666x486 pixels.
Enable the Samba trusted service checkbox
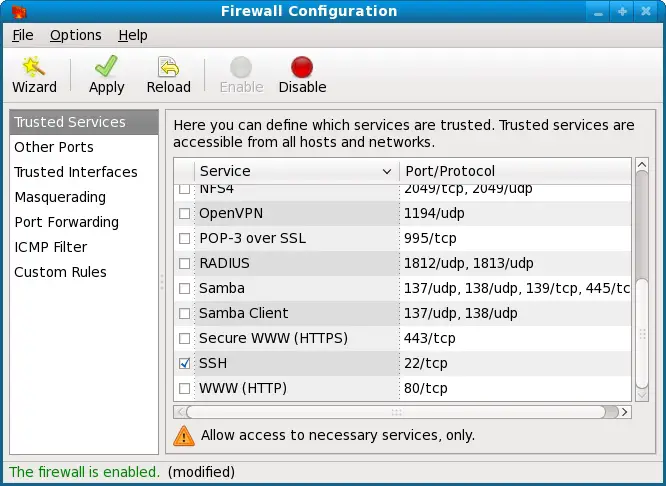[x=184, y=288]
